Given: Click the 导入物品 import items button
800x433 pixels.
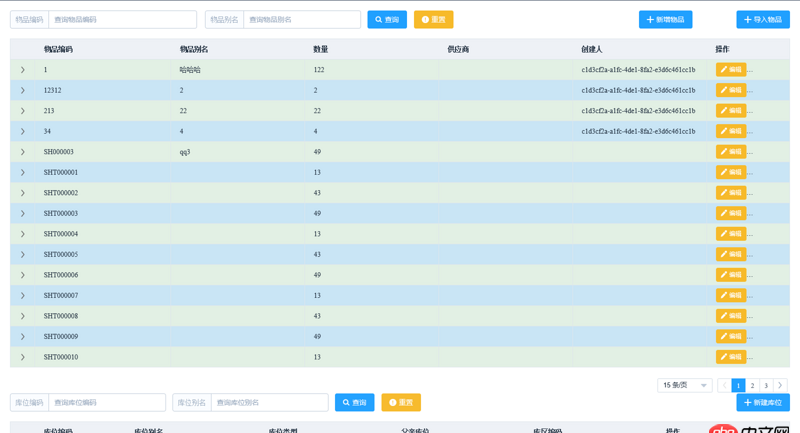Looking at the screenshot, I should click(x=763, y=19).
